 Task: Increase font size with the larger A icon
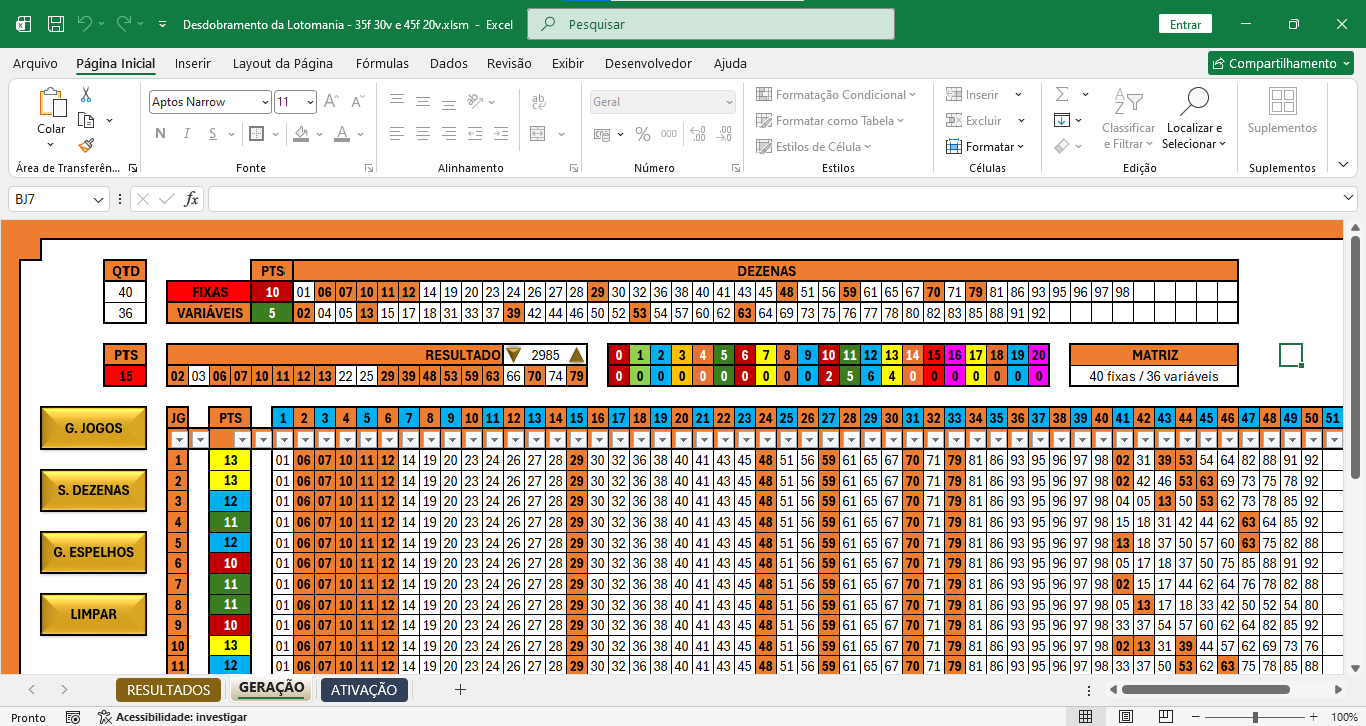point(331,102)
